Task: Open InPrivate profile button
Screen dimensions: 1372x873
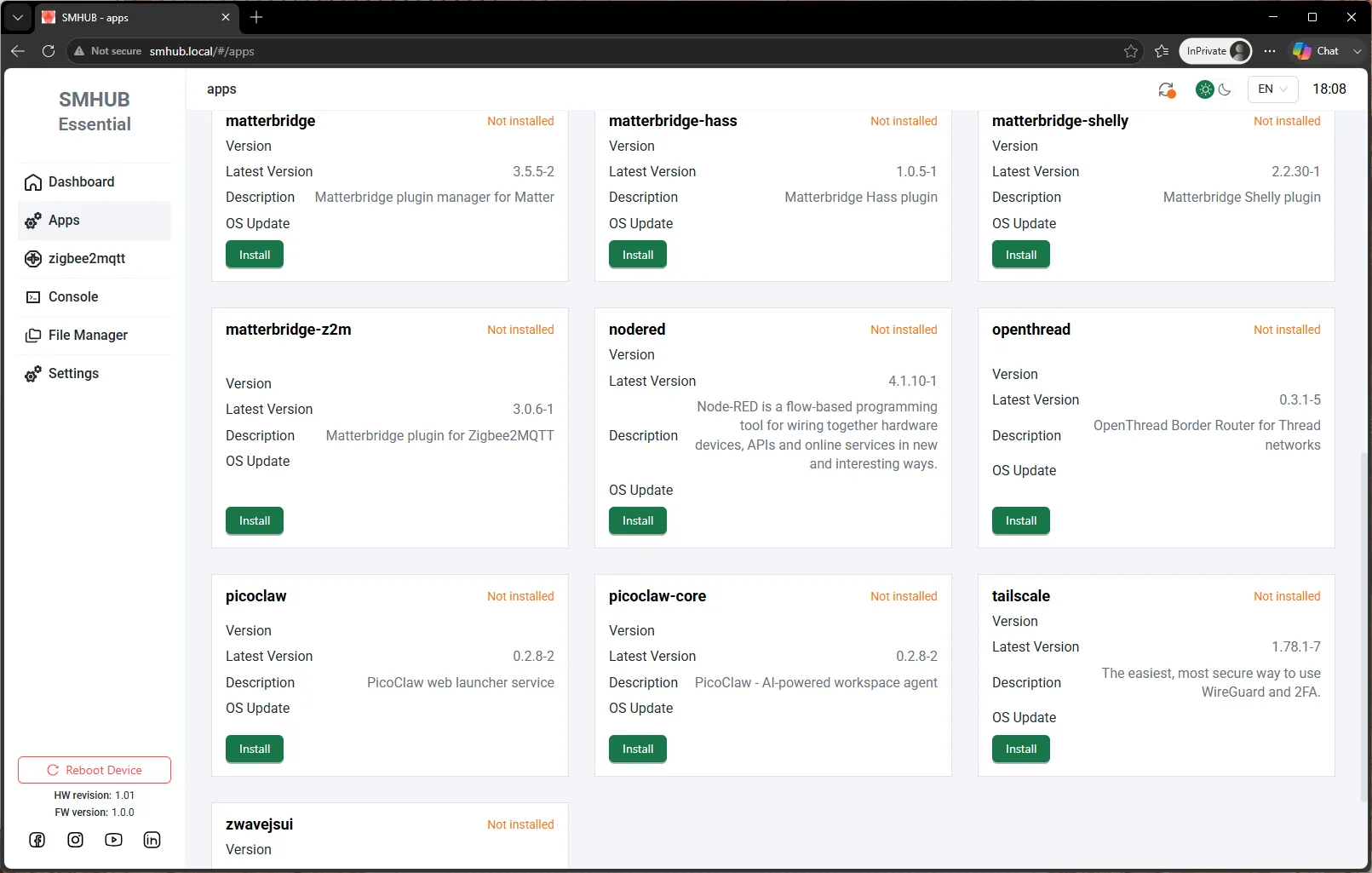Action: (x=1215, y=51)
